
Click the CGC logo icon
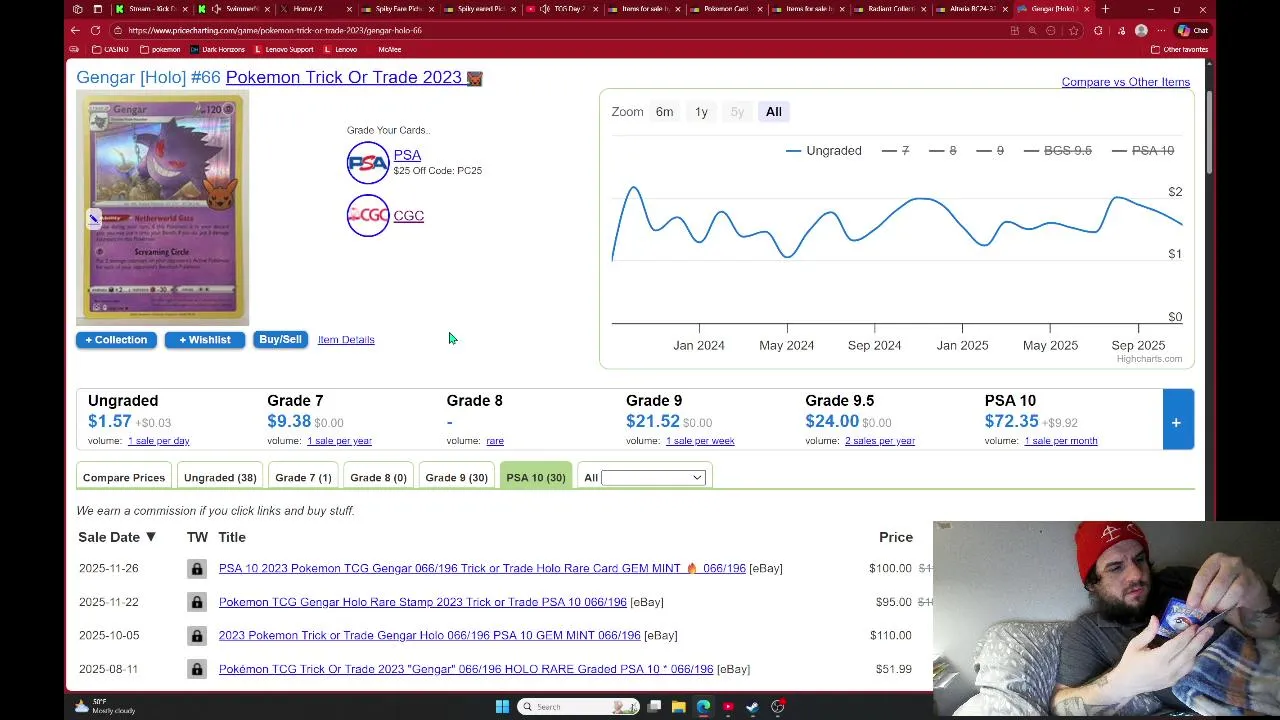click(368, 215)
